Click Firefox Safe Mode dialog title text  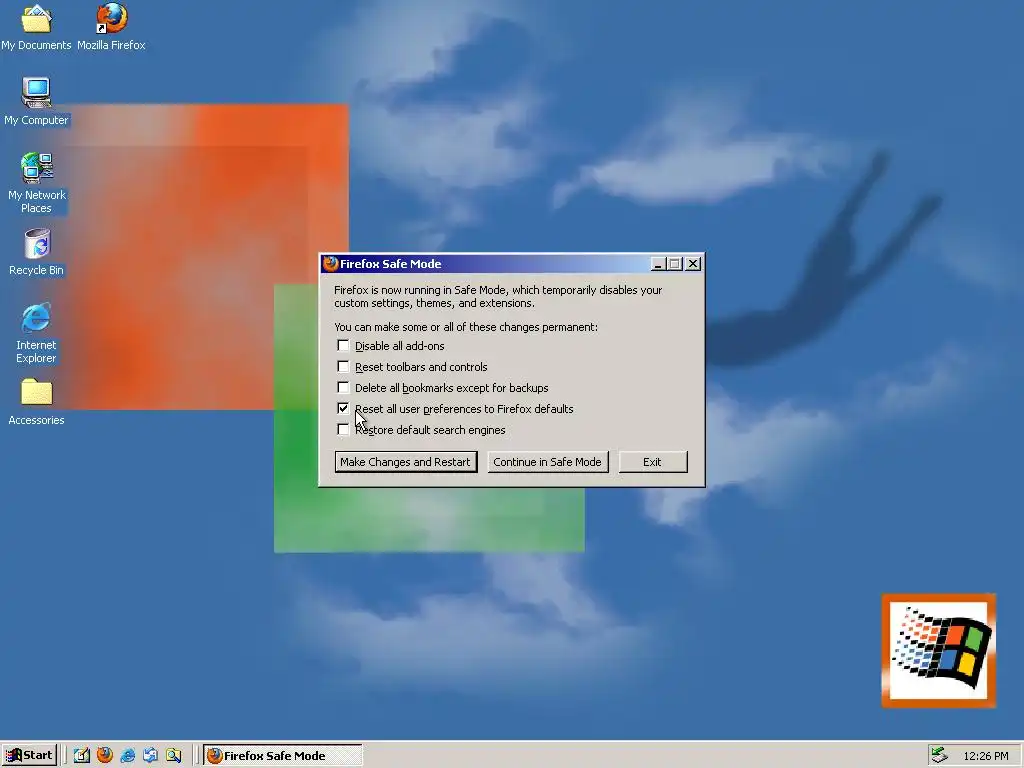pos(391,264)
